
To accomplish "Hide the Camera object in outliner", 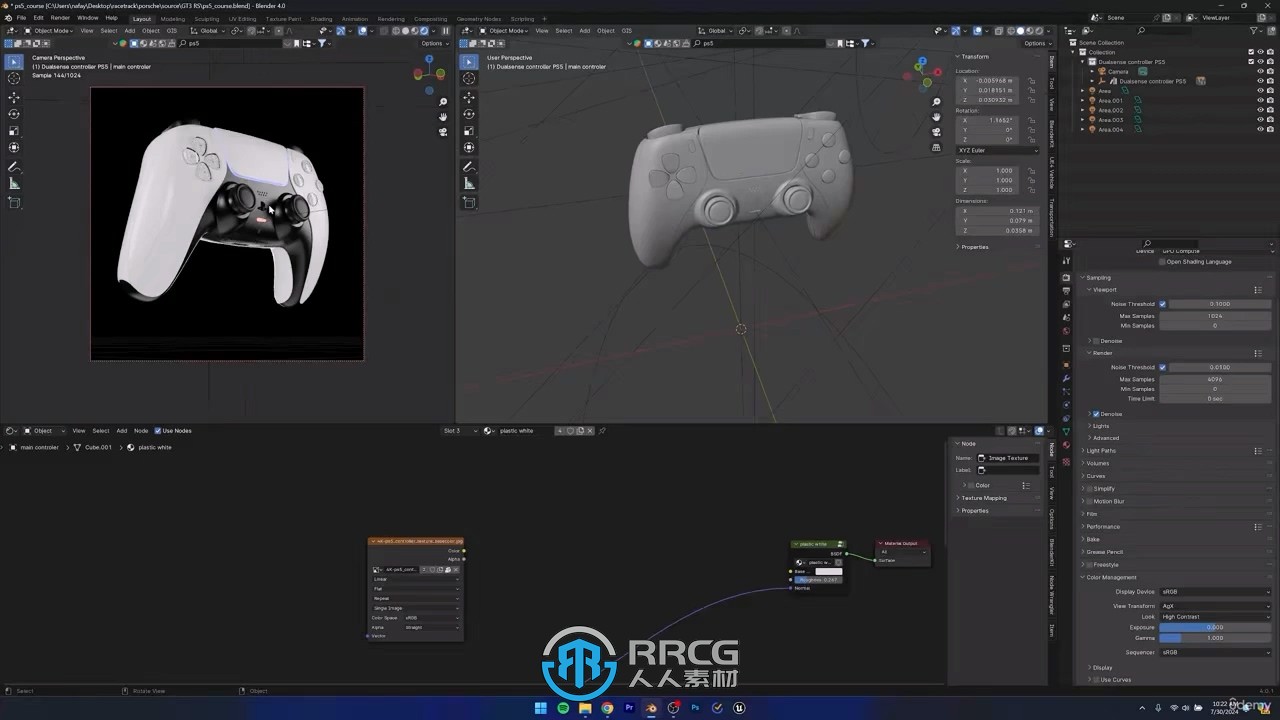I will tap(1260, 71).
